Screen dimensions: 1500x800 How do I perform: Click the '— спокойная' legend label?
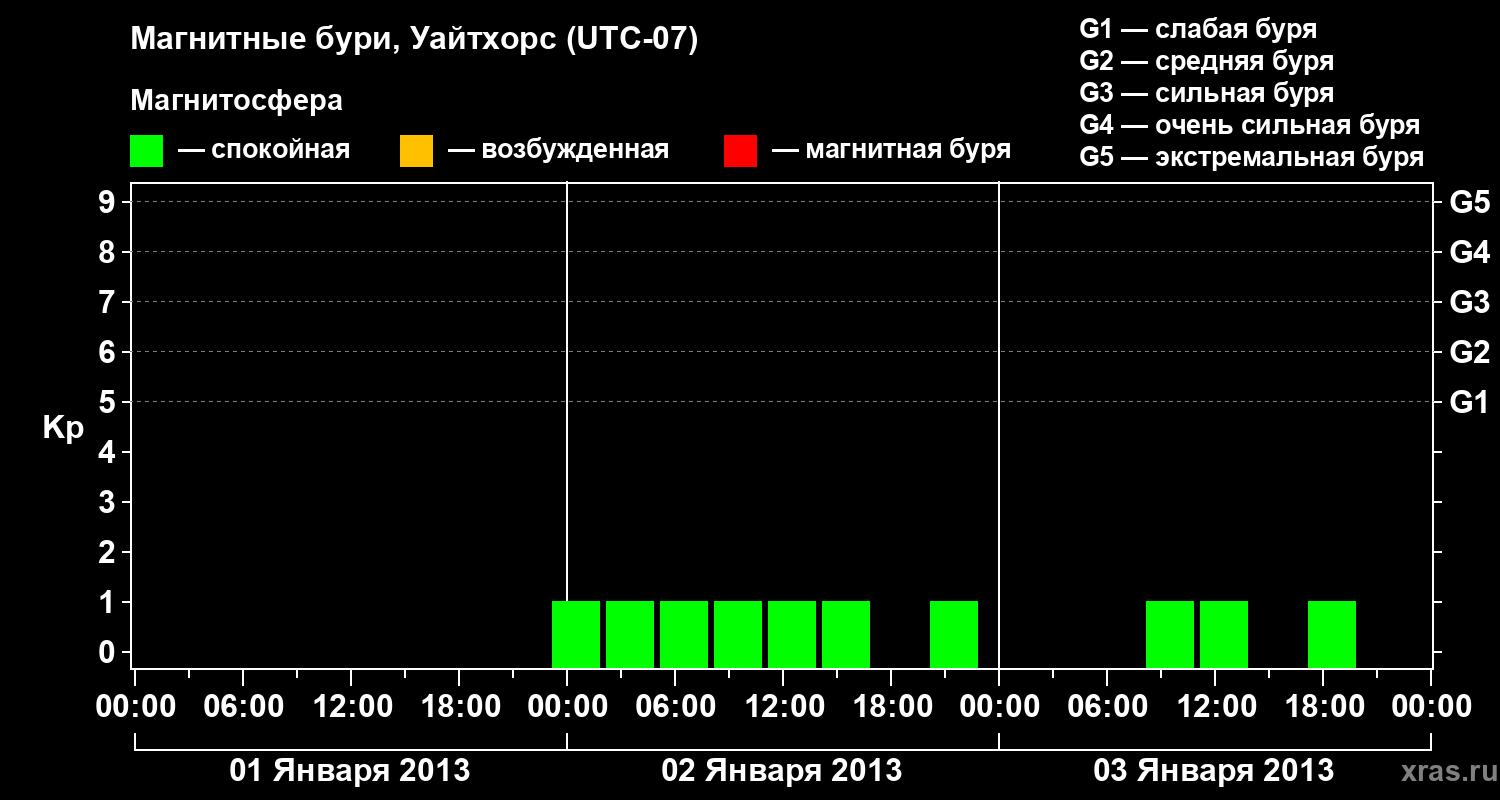click(264, 151)
